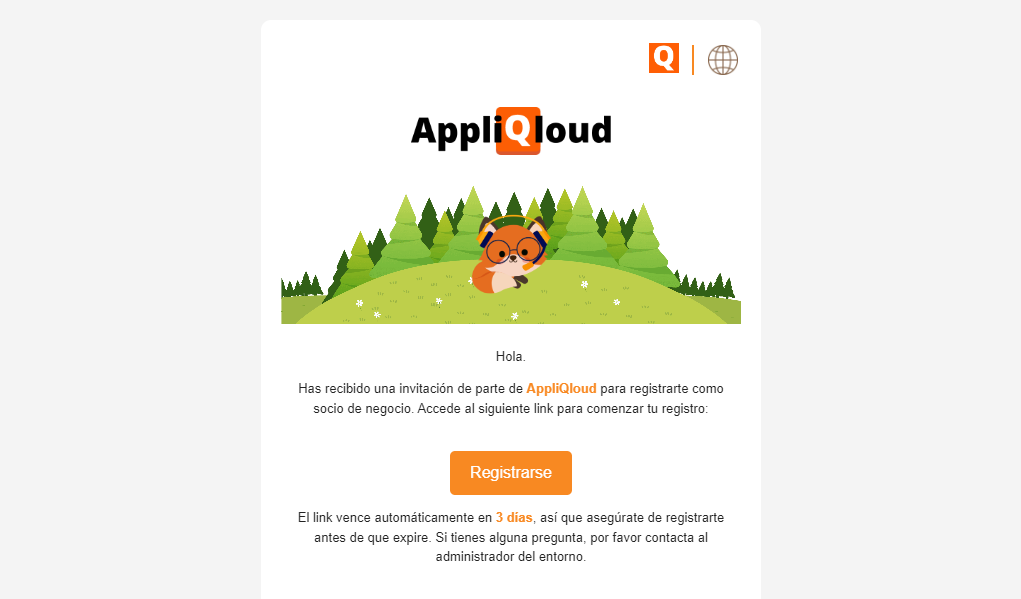The height and width of the screenshot is (599, 1021).
Task: Click the "El link vence automáticamente" text
Action: click(x=395, y=518)
